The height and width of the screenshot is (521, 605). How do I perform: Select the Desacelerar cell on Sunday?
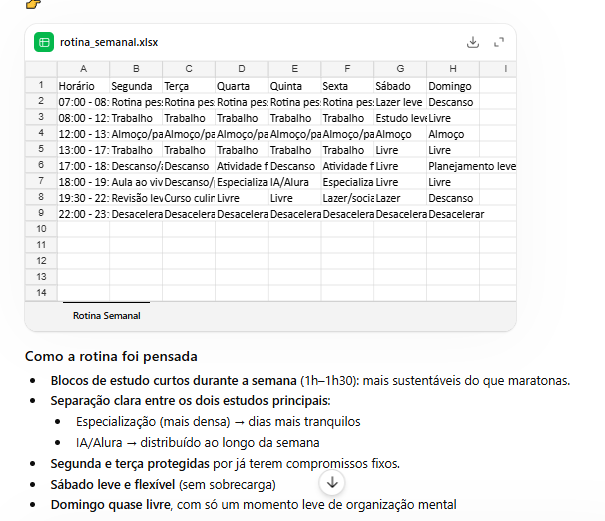point(453,214)
